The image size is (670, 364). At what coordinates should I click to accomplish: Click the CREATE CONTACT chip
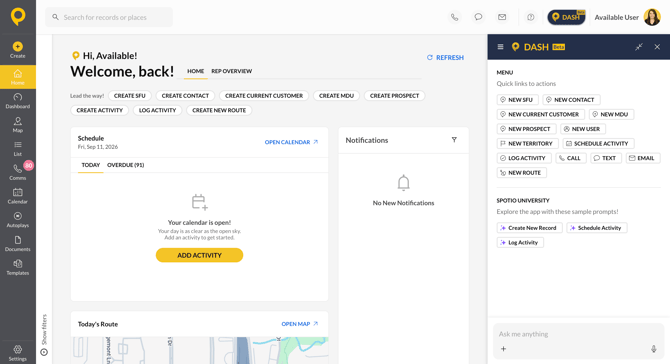point(185,96)
